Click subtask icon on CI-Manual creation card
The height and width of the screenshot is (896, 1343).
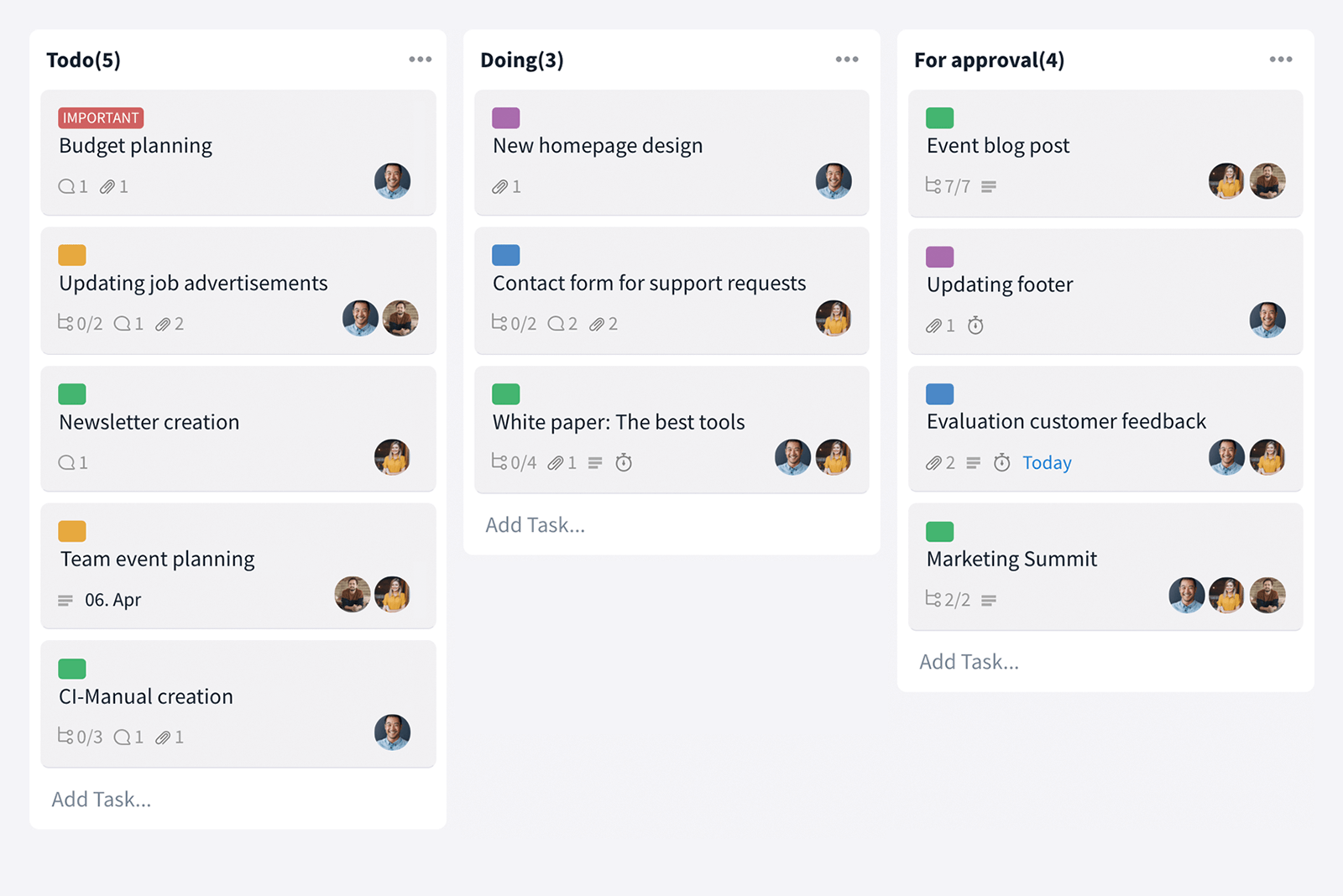coord(65,736)
